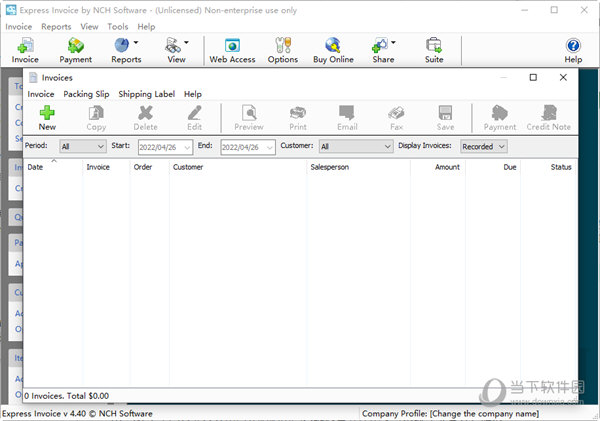The image size is (600, 421).
Task: Click the Share thumbs-up icon
Action: click(380, 45)
